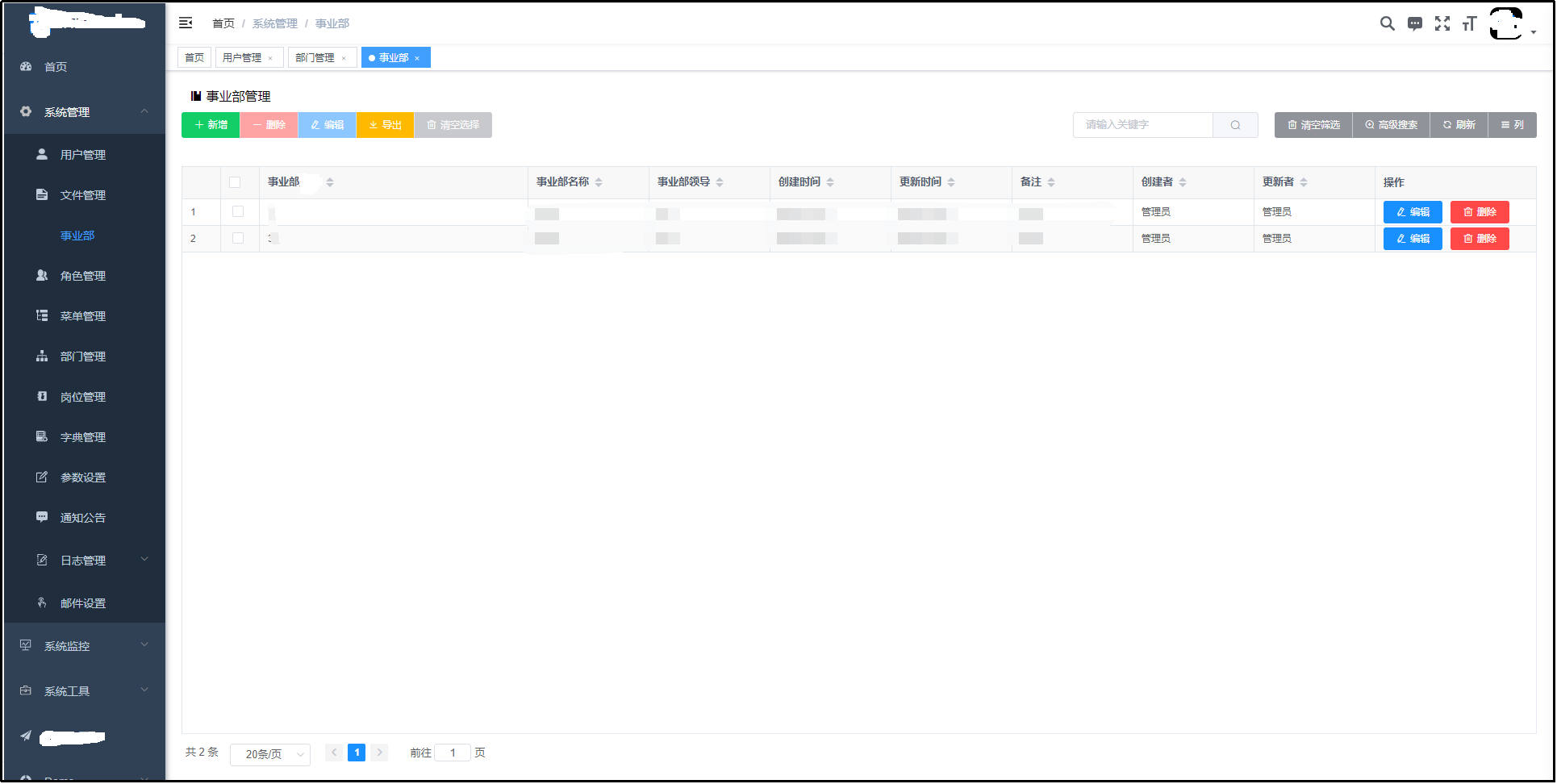Sort by 创建时间 column
1557x784 pixels.
tap(830, 182)
